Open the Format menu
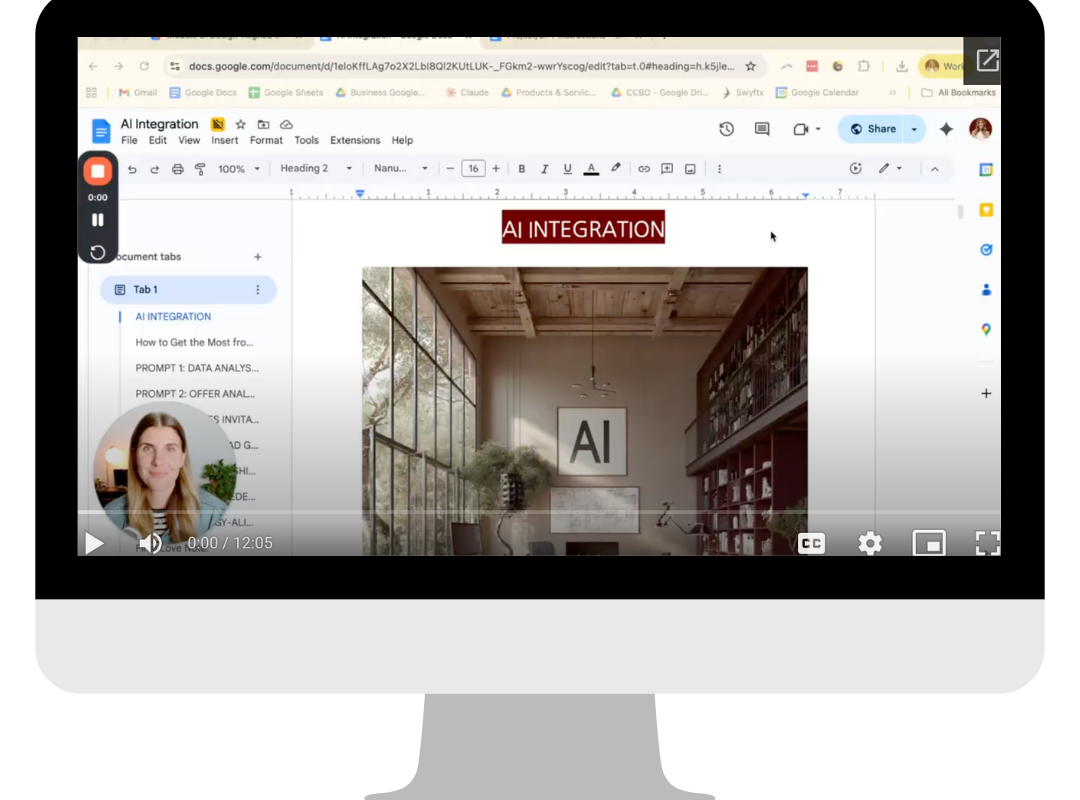 [x=266, y=140]
